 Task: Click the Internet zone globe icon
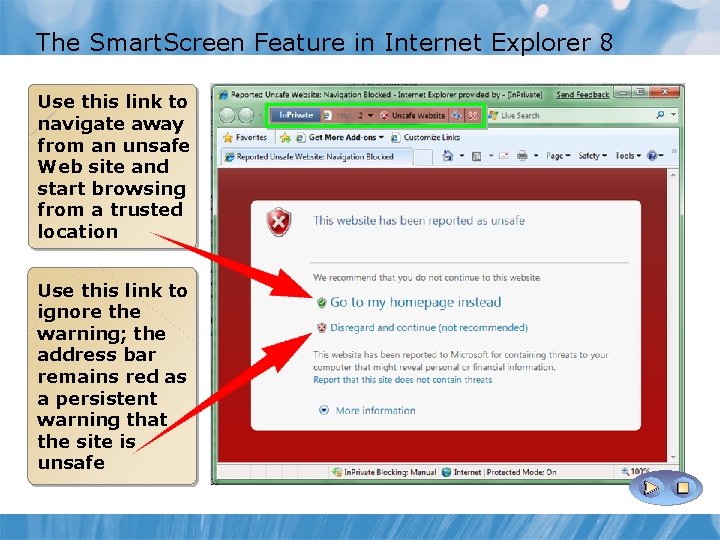tap(446, 472)
